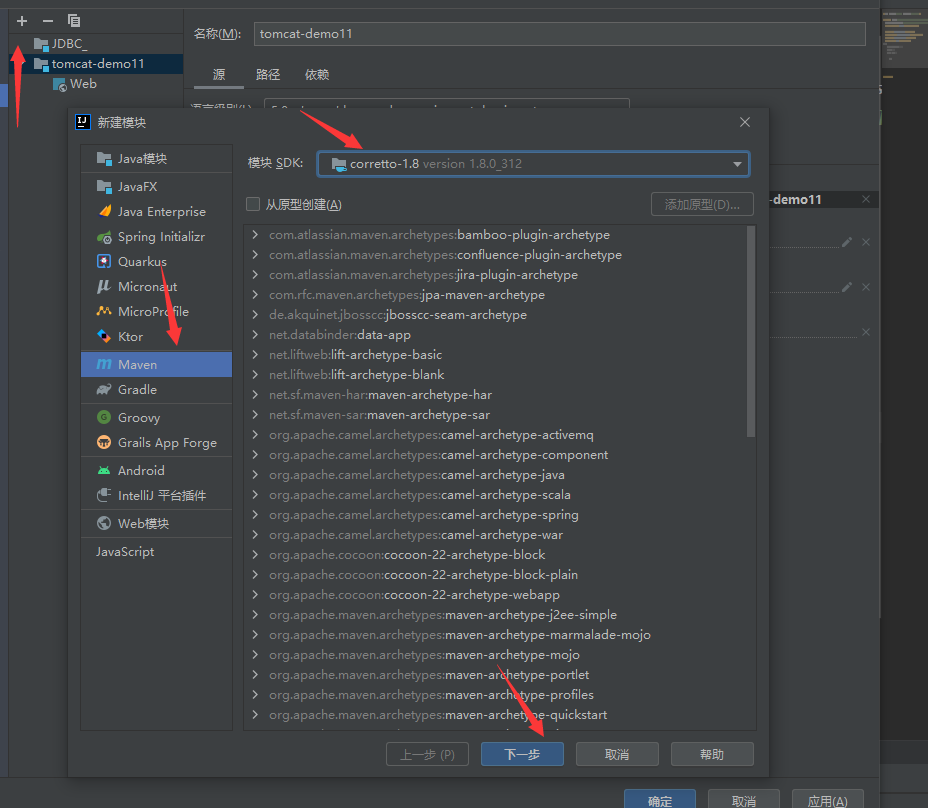Expand bamboo-plugin-archetype entry
This screenshot has height=808, width=928.
tap(255, 234)
